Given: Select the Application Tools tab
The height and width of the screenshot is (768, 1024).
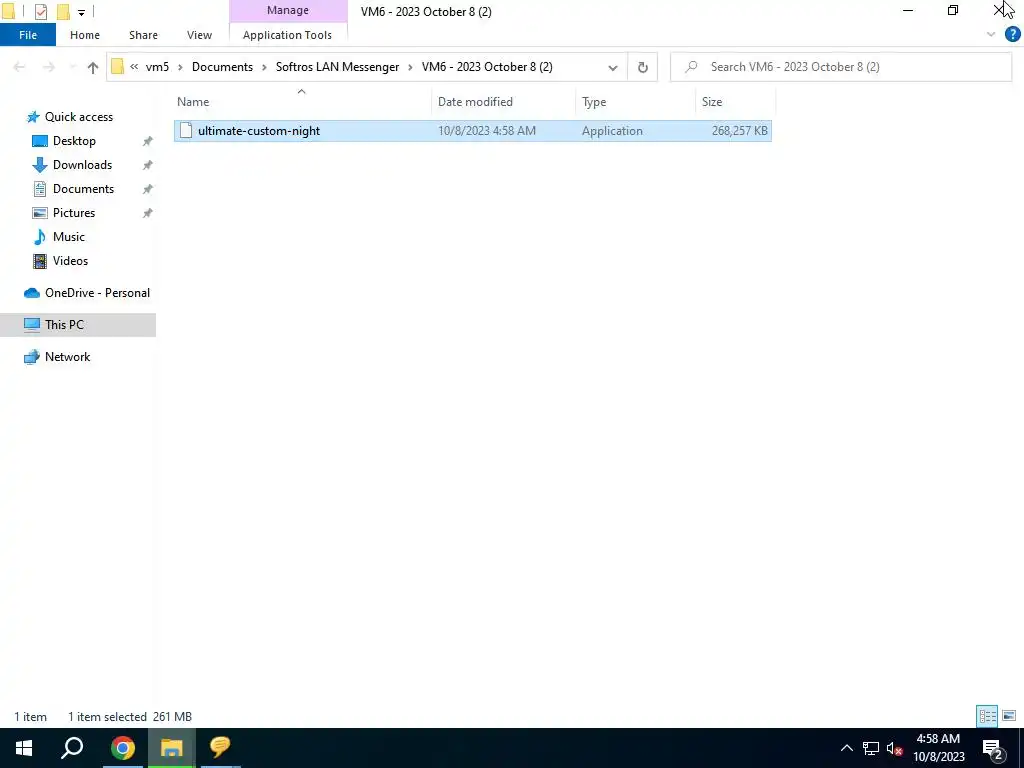Looking at the screenshot, I should coord(287,35).
